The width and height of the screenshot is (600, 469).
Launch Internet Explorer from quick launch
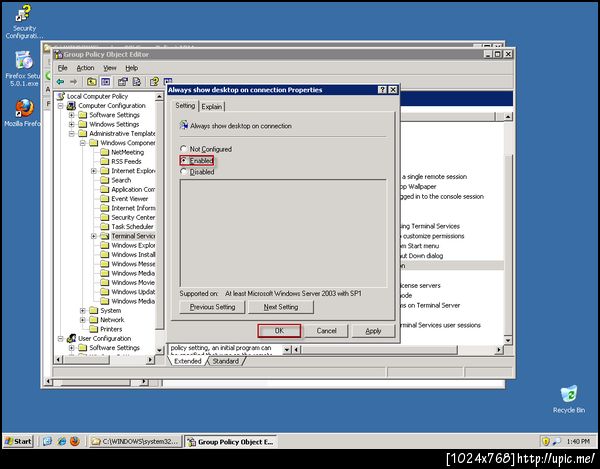click(61, 441)
